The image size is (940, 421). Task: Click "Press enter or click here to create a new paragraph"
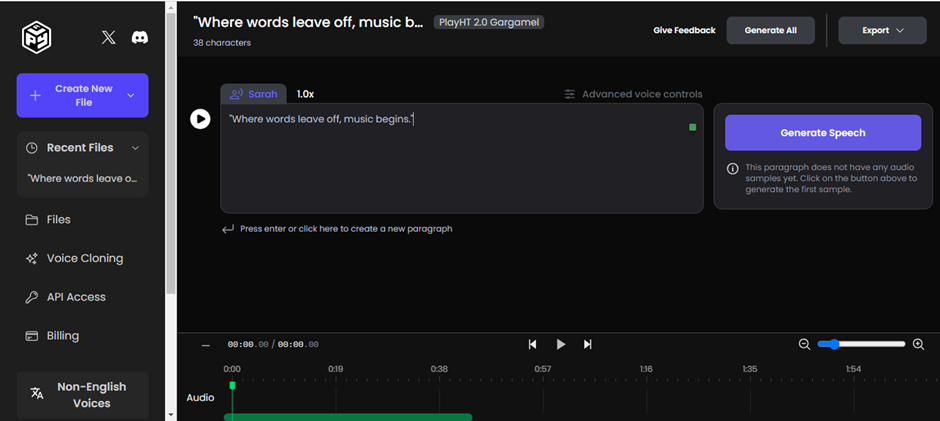pos(346,228)
